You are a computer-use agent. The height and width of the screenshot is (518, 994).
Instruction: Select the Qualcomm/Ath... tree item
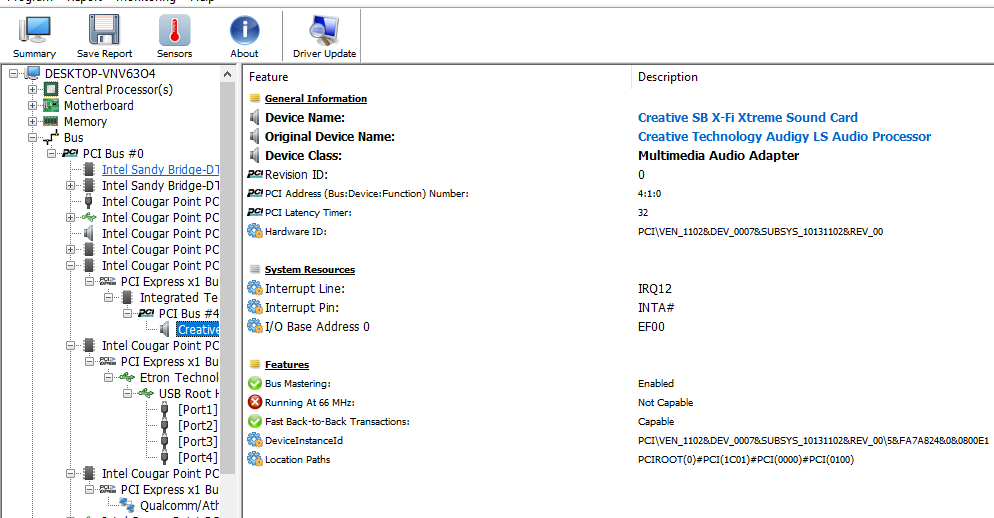coord(179,505)
